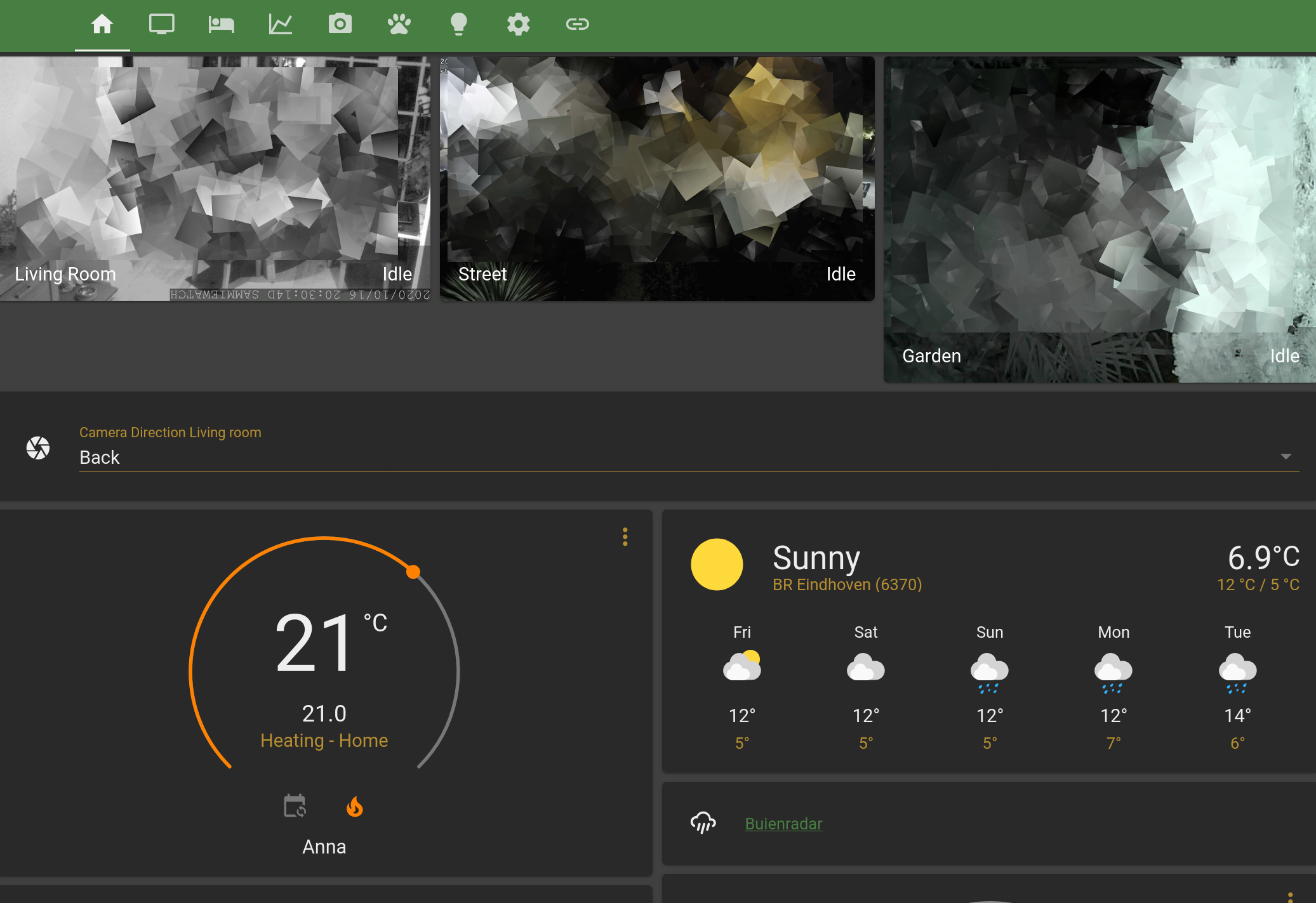Switch to the monitor/TV tab
The height and width of the screenshot is (903, 1316).
point(161,25)
